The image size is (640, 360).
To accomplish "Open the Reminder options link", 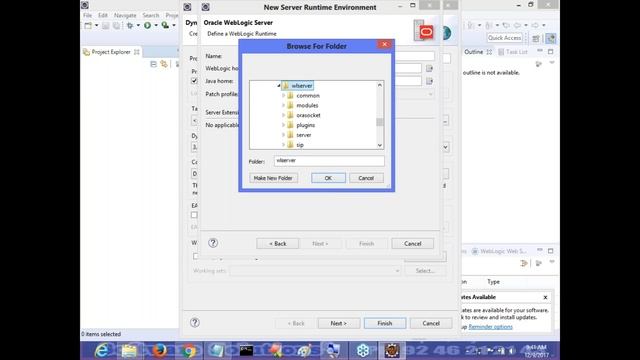I will (491, 327).
